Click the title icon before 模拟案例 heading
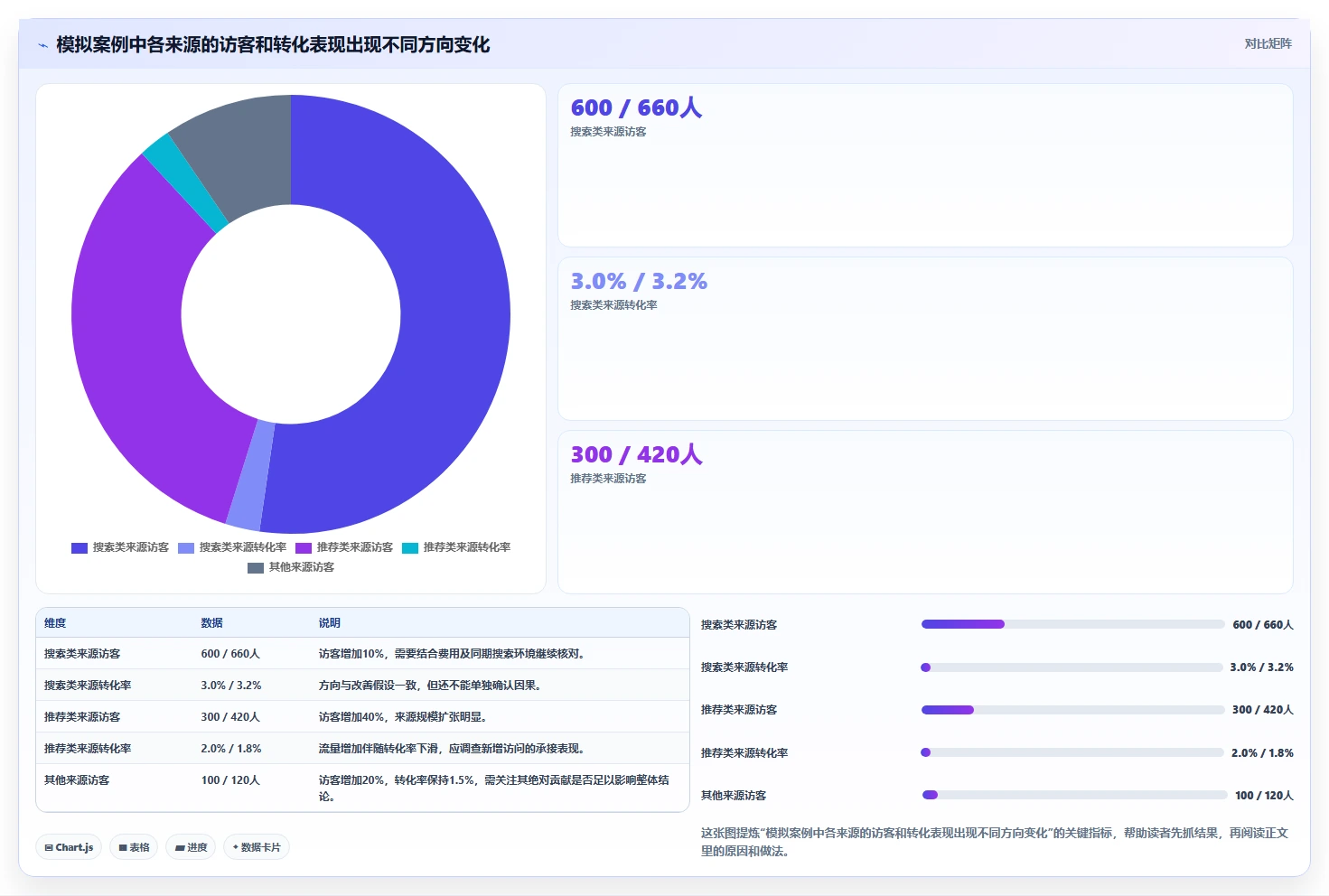Viewport: 1329px width, 896px height. [42, 45]
